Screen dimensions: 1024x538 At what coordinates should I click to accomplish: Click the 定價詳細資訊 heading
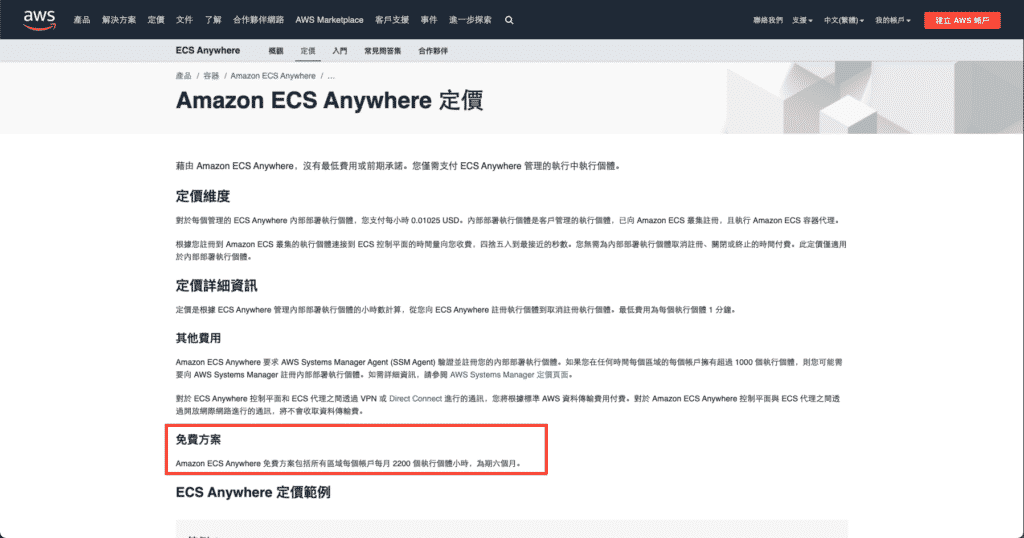coord(216,285)
